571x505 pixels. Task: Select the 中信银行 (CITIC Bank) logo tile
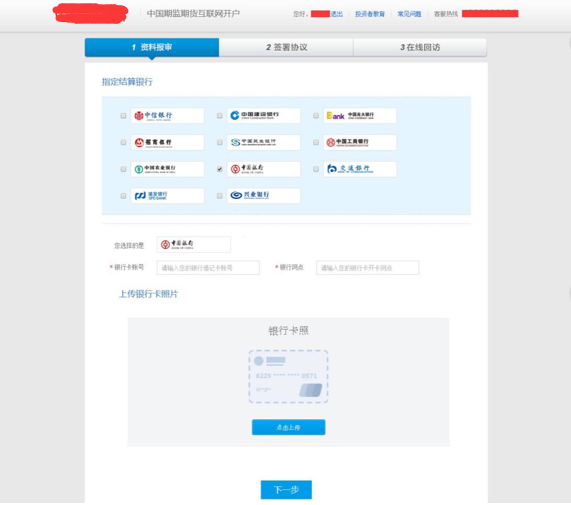(x=167, y=115)
